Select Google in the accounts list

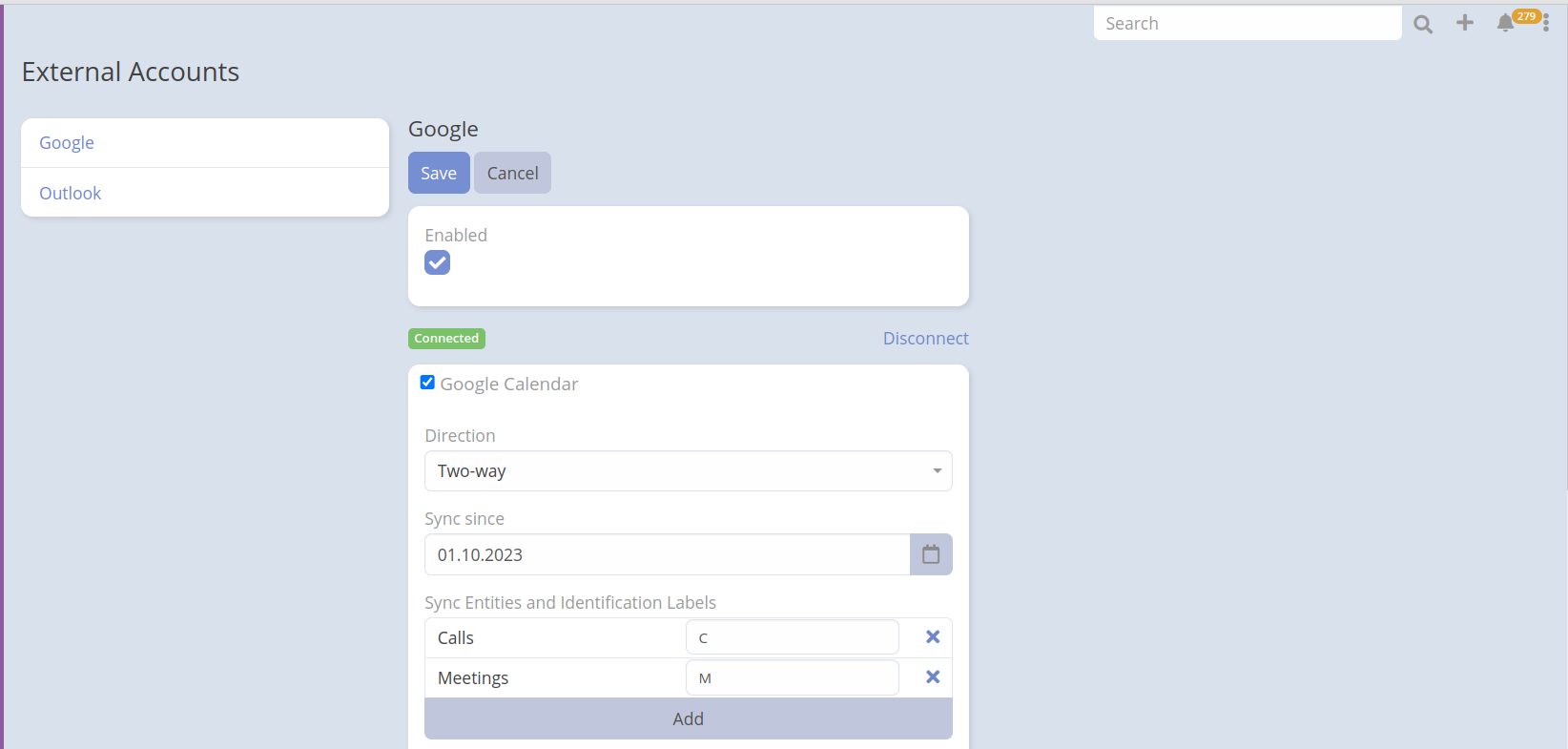[67, 143]
